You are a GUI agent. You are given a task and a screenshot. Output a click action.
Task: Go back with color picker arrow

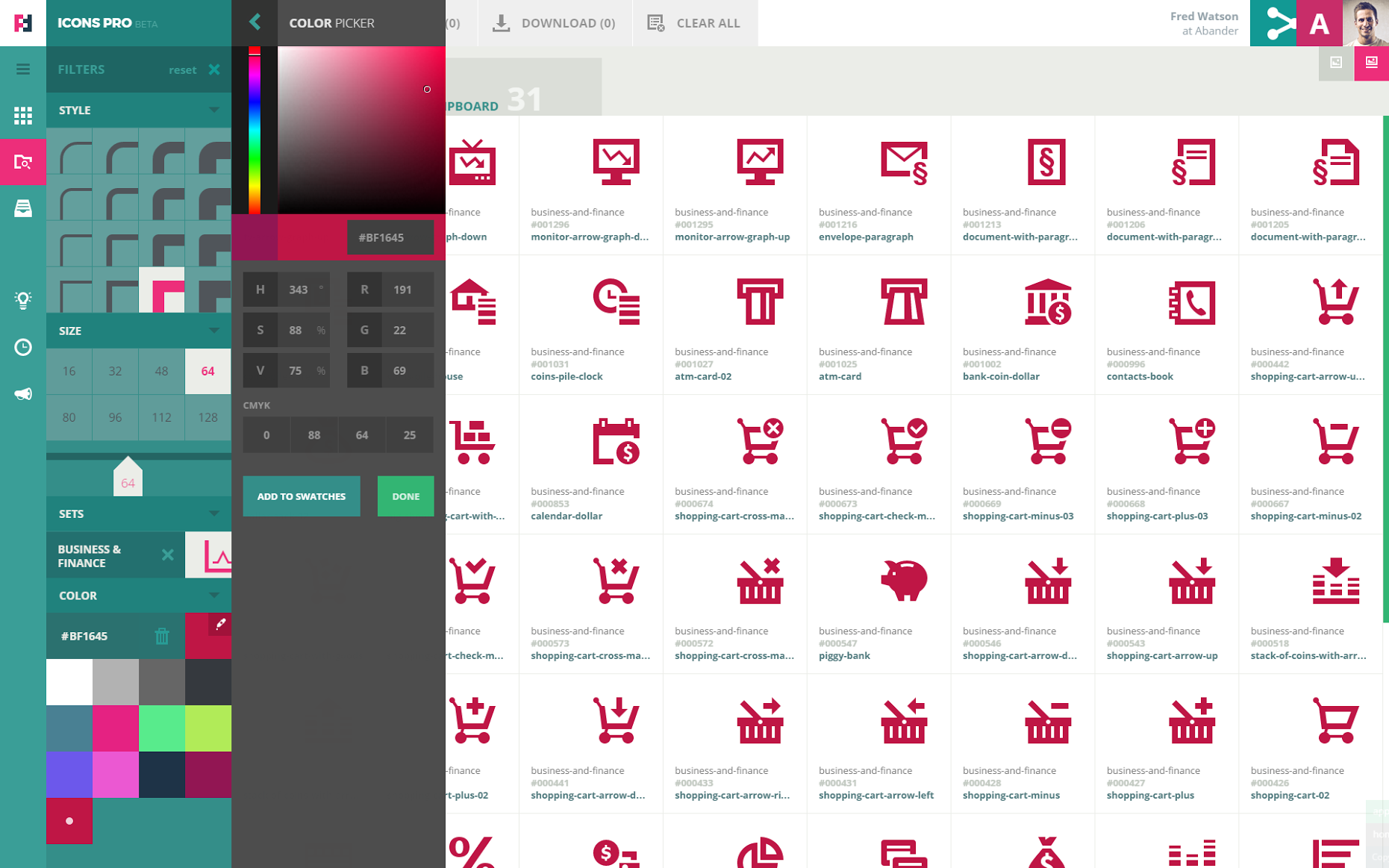point(255,22)
